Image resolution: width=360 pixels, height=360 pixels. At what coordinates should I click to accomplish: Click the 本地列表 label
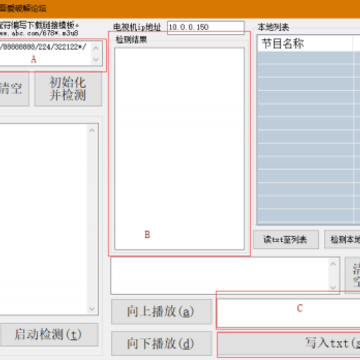(x=273, y=27)
